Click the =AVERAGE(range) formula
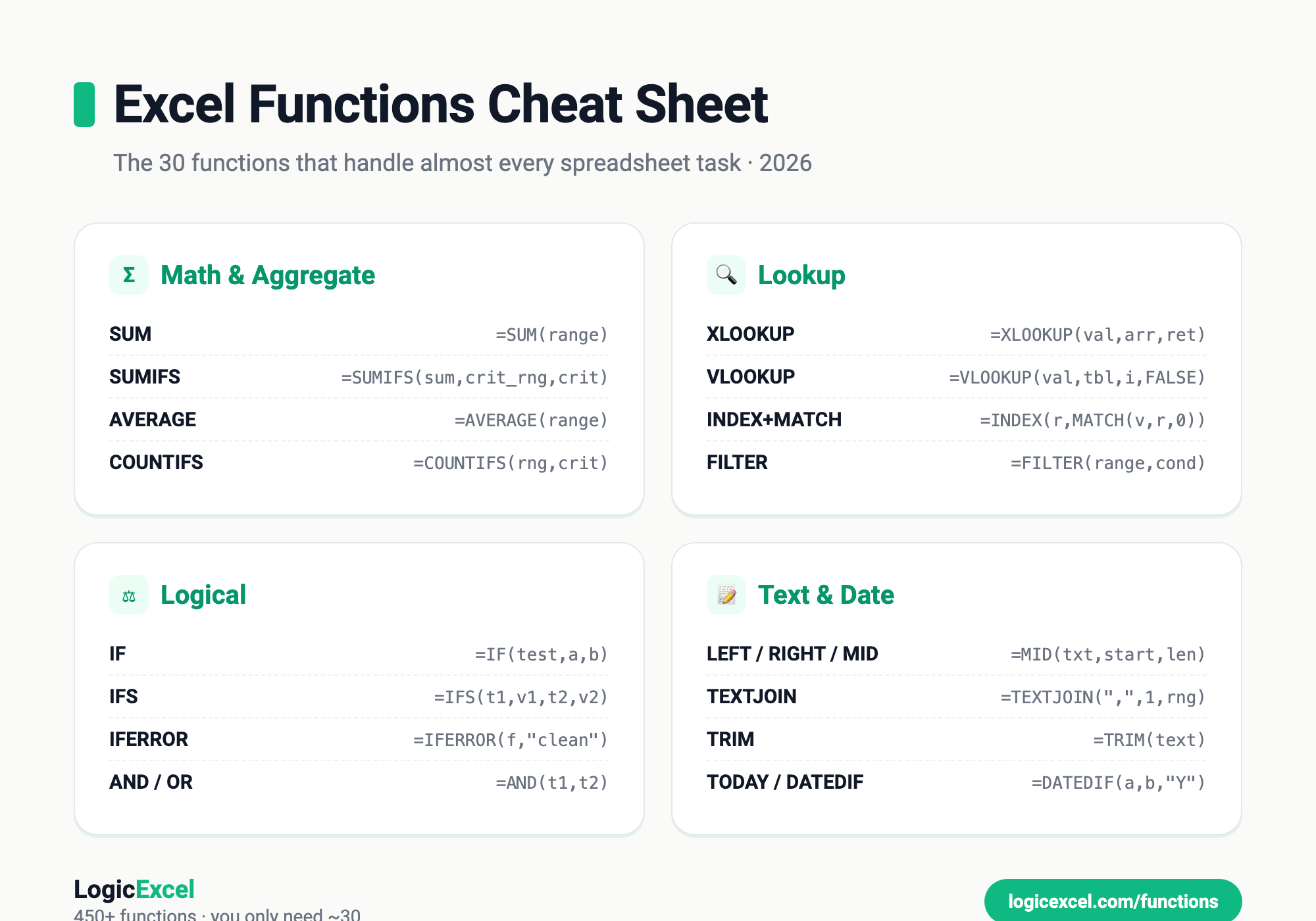The image size is (1316, 921). (531, 420)
